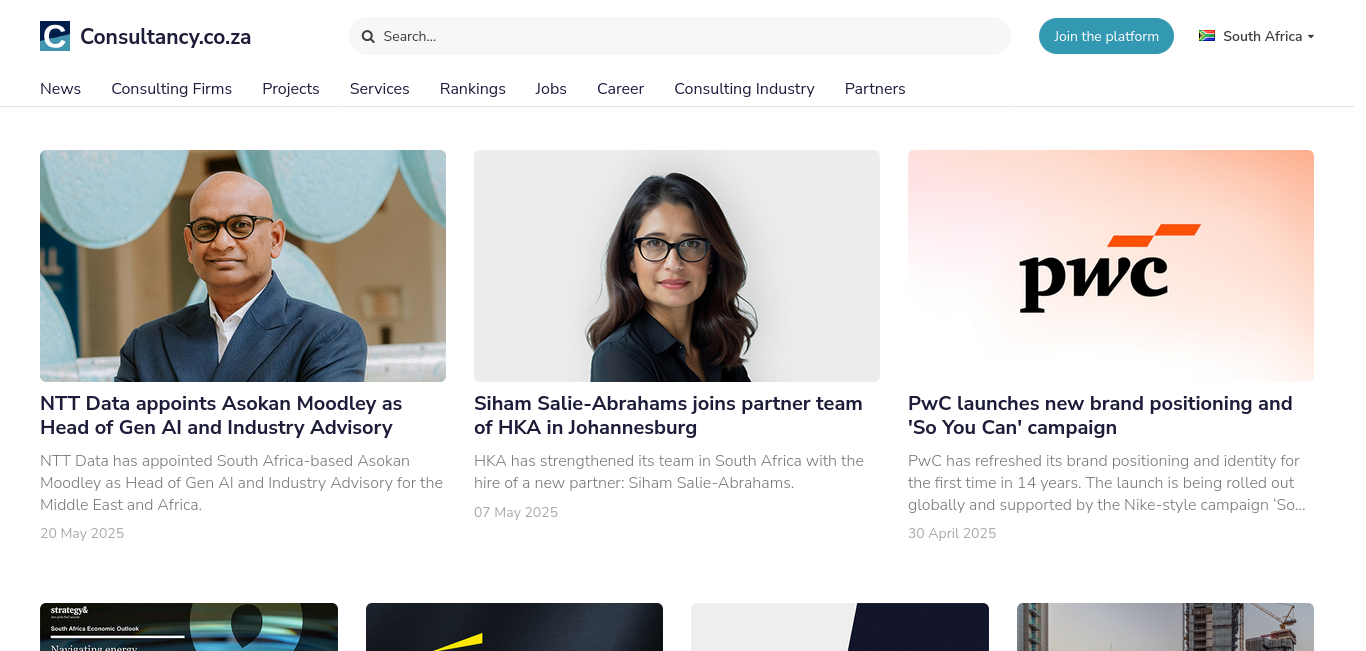1366x651 pixels.
Task: Click the HKA article summary text
Action: click(669, 472)
